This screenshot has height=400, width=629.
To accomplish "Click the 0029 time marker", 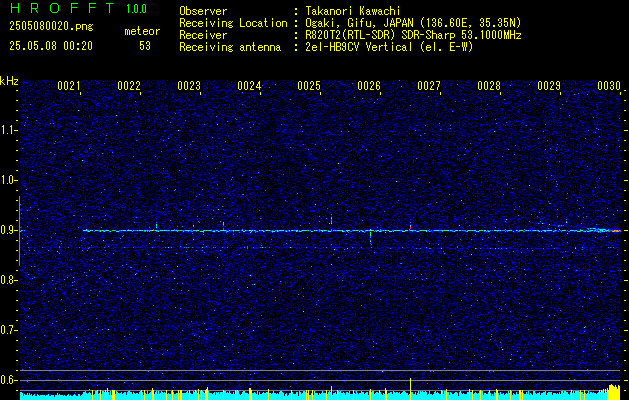I will coord(549,86).
